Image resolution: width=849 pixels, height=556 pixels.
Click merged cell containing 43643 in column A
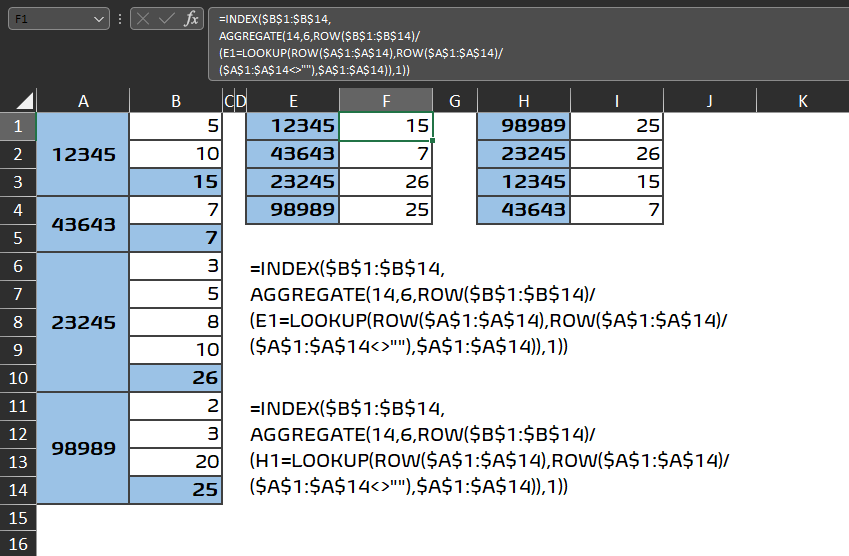83,224
